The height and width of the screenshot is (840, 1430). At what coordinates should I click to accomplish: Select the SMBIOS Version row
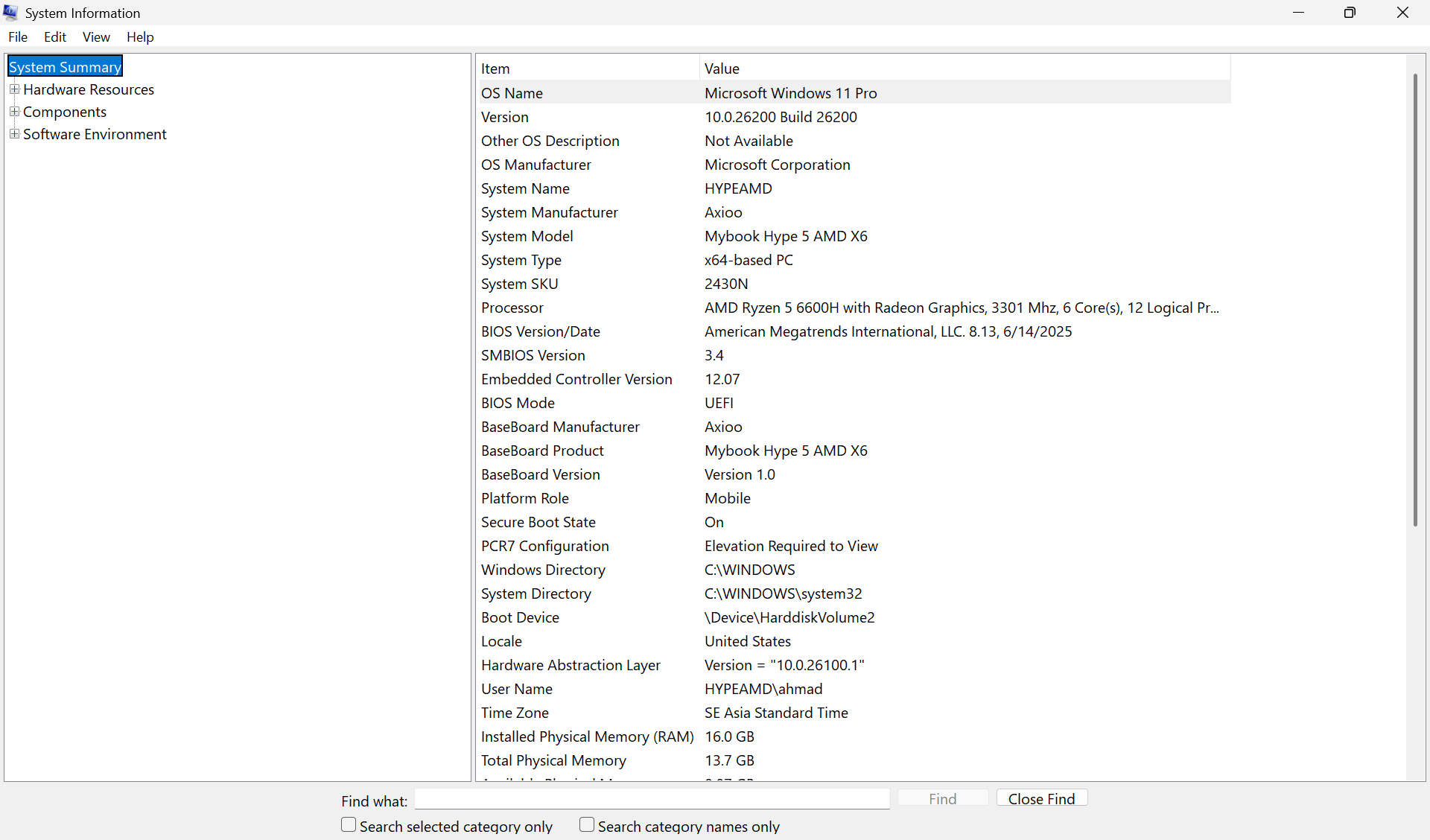(x=854, y=355)
